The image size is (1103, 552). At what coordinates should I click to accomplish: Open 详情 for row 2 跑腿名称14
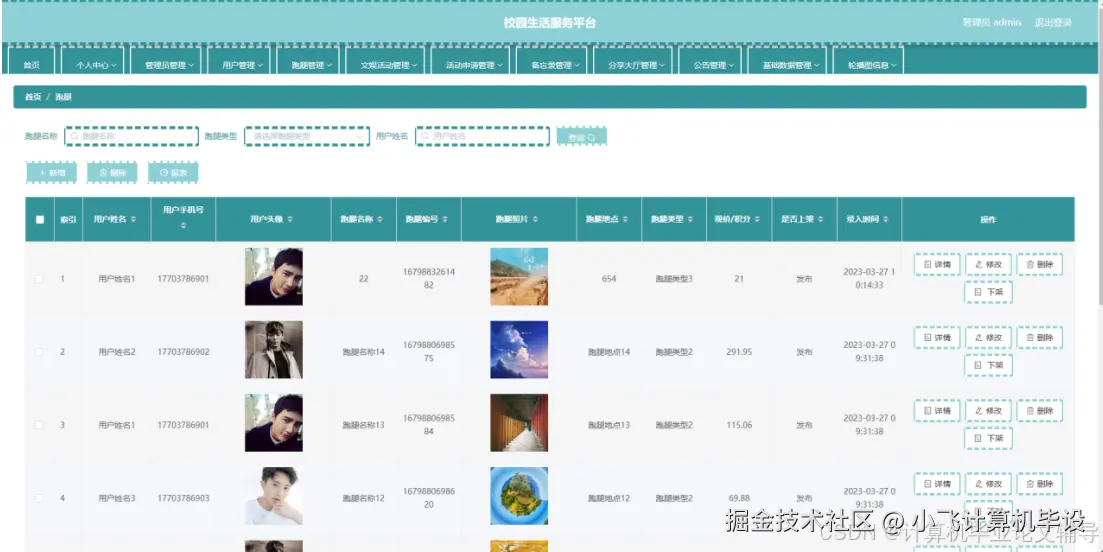tap(937, 338)
